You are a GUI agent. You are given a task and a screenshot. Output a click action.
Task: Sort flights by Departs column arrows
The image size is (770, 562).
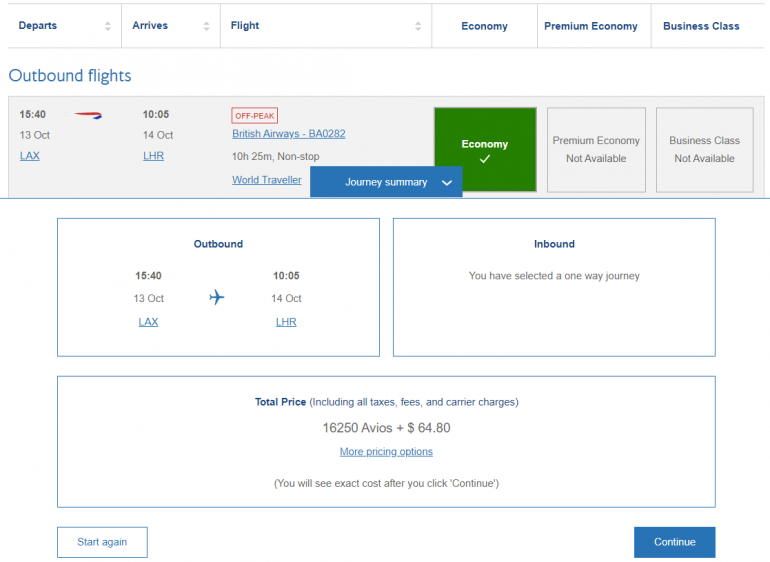(108, 26)
